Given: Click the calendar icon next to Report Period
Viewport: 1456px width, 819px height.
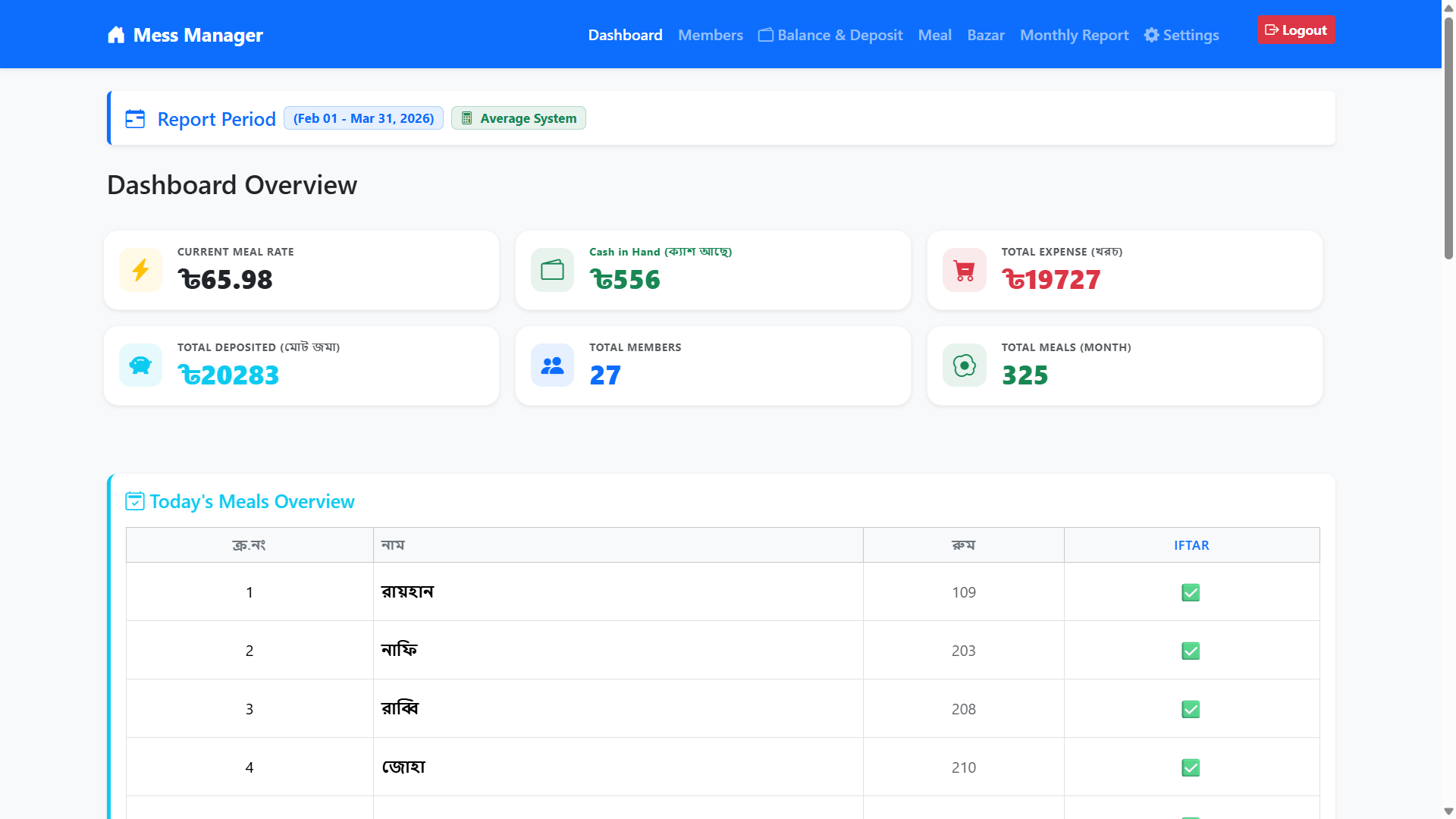Looking at the screenshot, I should (135, 119).
